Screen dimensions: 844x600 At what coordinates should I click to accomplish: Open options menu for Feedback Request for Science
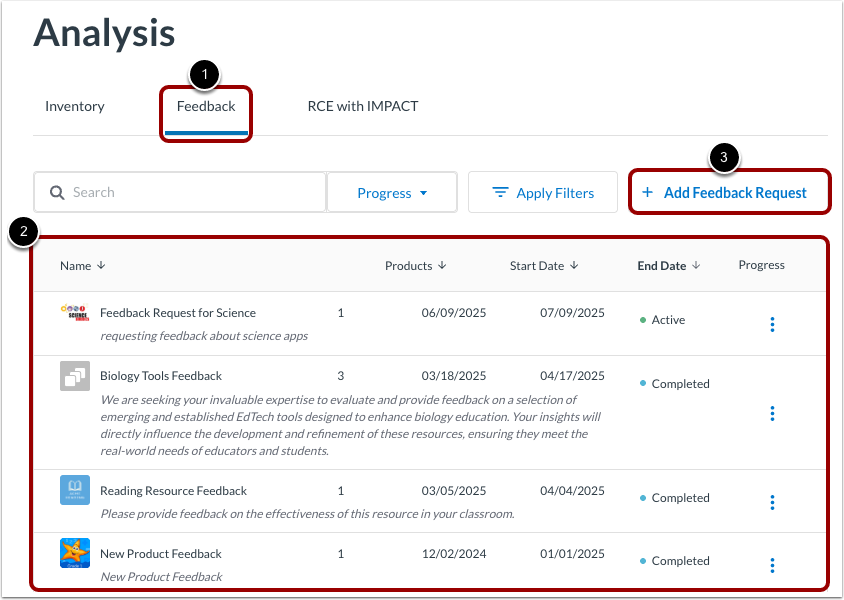point(772,324)
